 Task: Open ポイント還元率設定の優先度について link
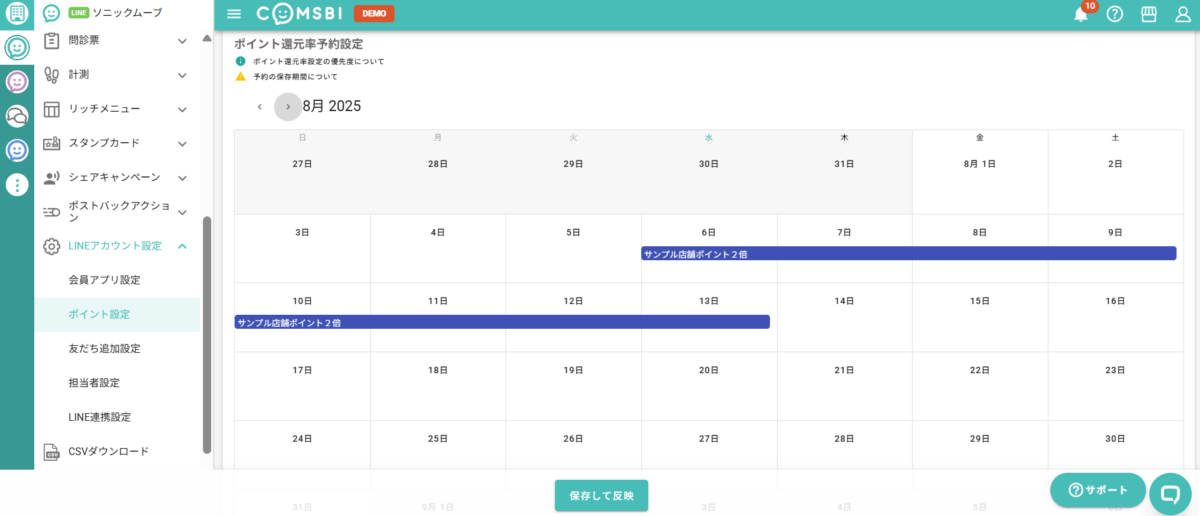(x=318, y=61)
